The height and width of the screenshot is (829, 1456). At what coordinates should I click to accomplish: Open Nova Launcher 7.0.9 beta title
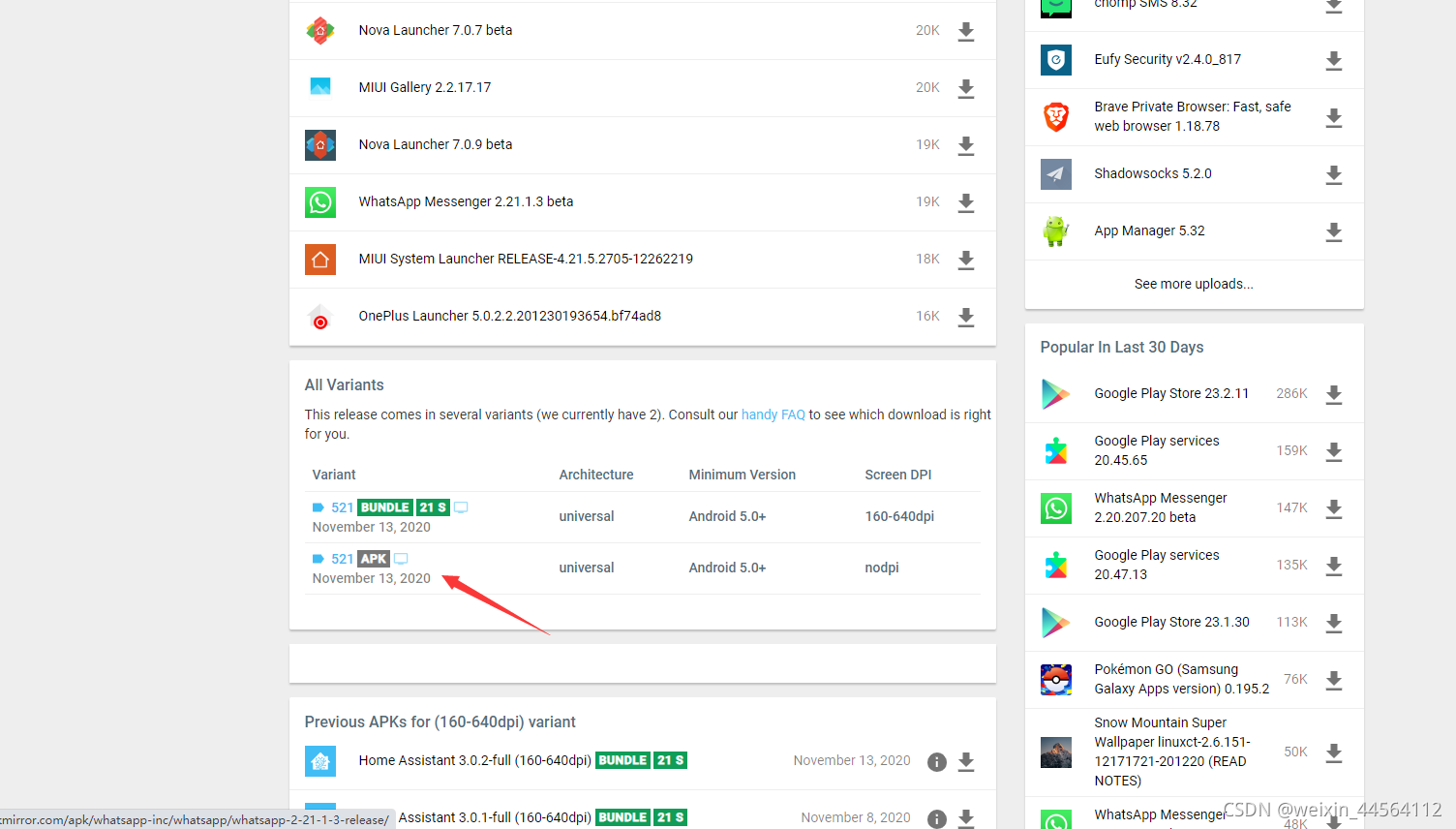point(436,144)
